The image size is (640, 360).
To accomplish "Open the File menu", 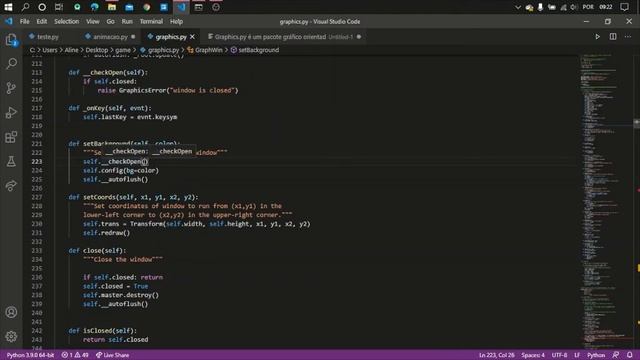I will tap(24, 21).
